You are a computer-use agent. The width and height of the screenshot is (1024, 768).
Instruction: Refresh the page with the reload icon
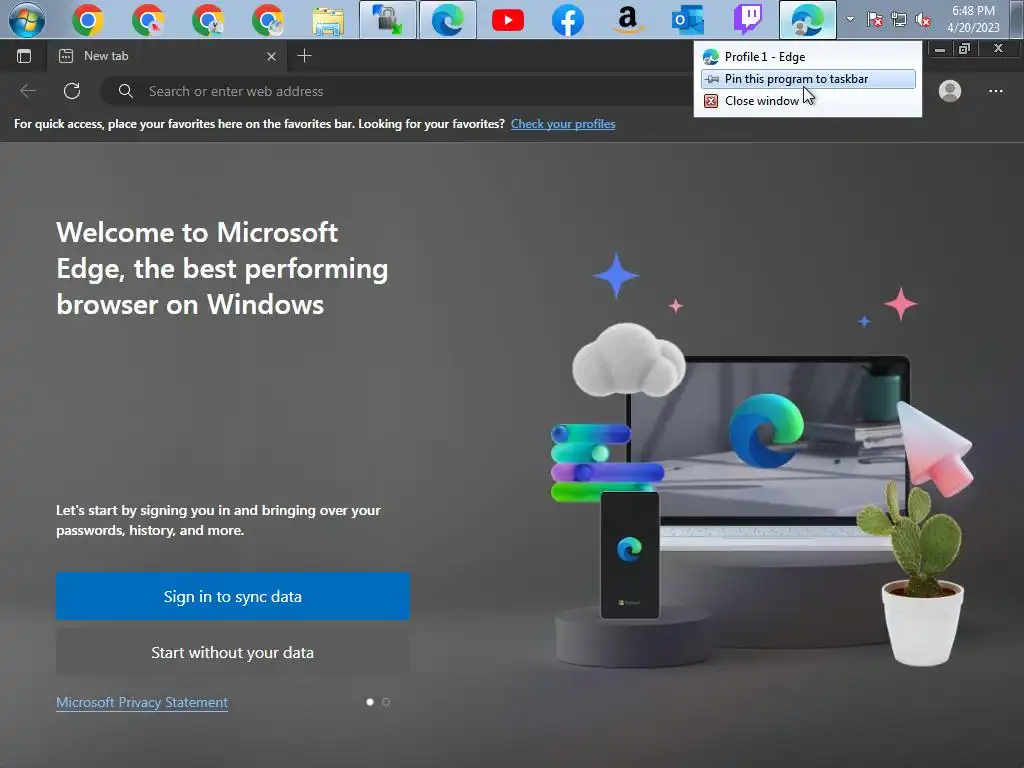[72, 91]
